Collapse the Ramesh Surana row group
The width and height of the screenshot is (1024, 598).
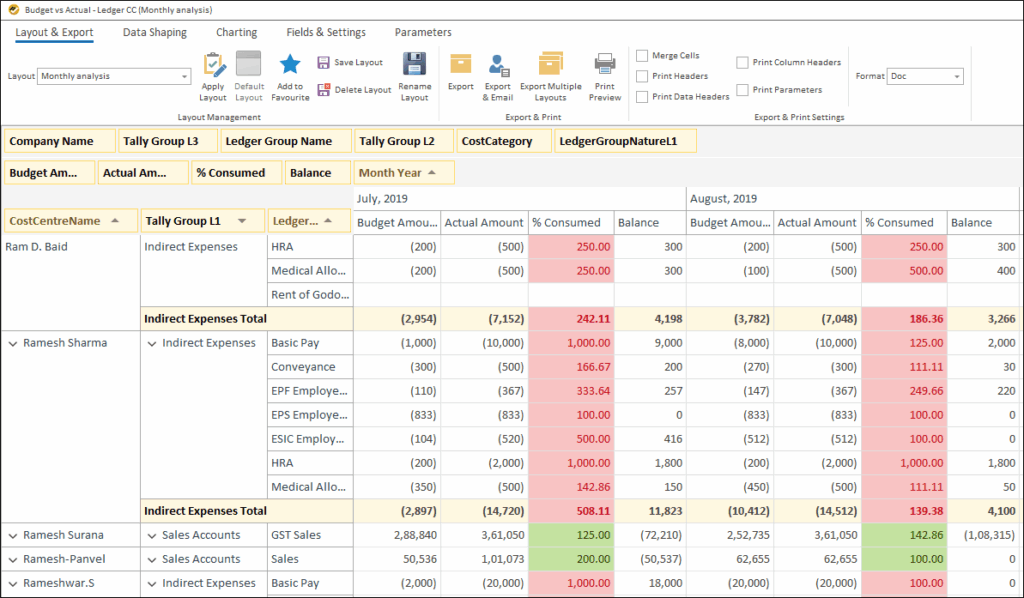(12, 535)
